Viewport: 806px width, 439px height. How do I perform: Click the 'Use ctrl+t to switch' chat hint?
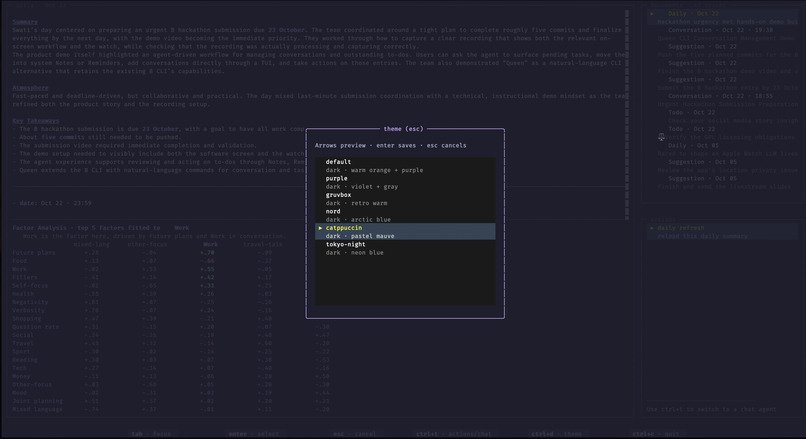click(x=711, y=409)
